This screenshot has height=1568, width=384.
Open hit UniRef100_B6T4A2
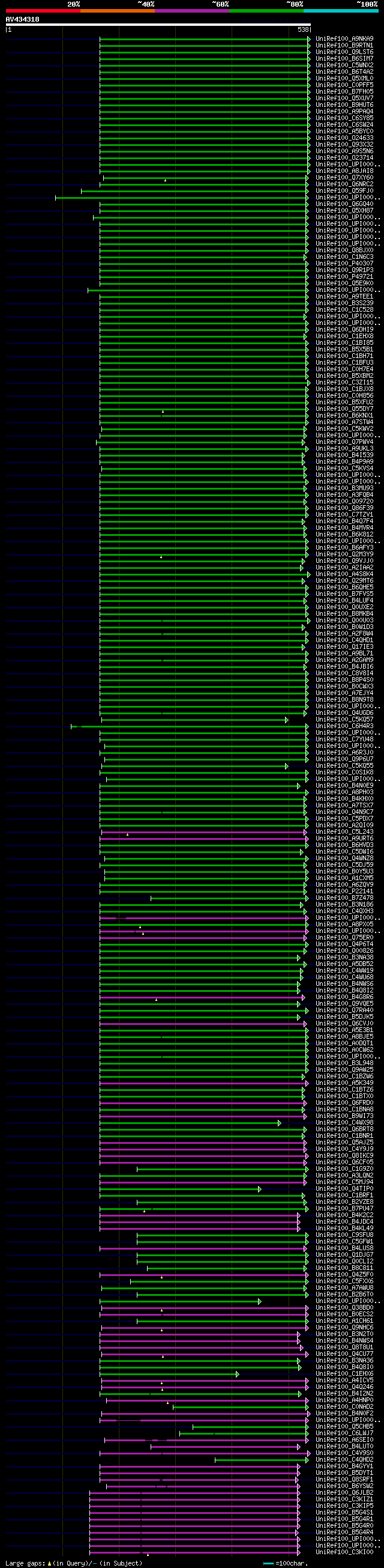pyautogui.click(x=344, y=72)
